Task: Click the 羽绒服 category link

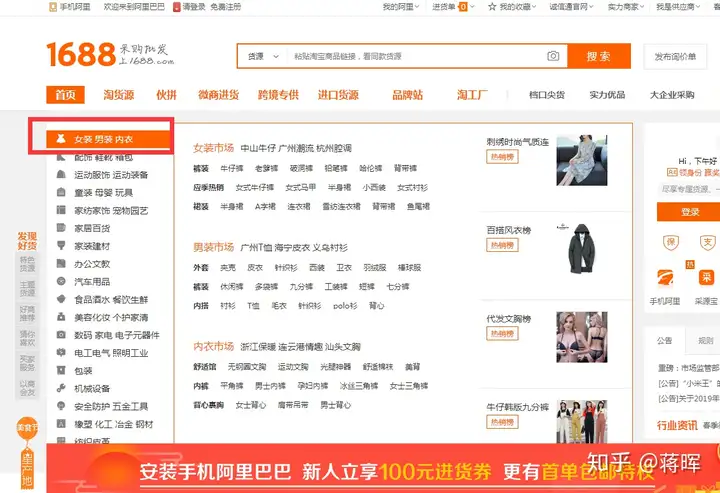Action: point(375,267)
